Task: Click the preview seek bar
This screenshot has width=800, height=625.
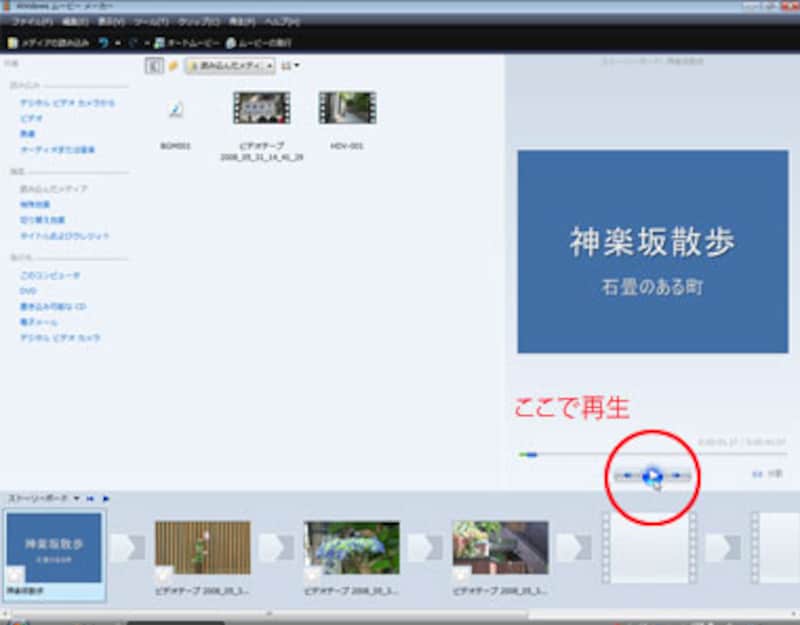Action: (650, 455)
